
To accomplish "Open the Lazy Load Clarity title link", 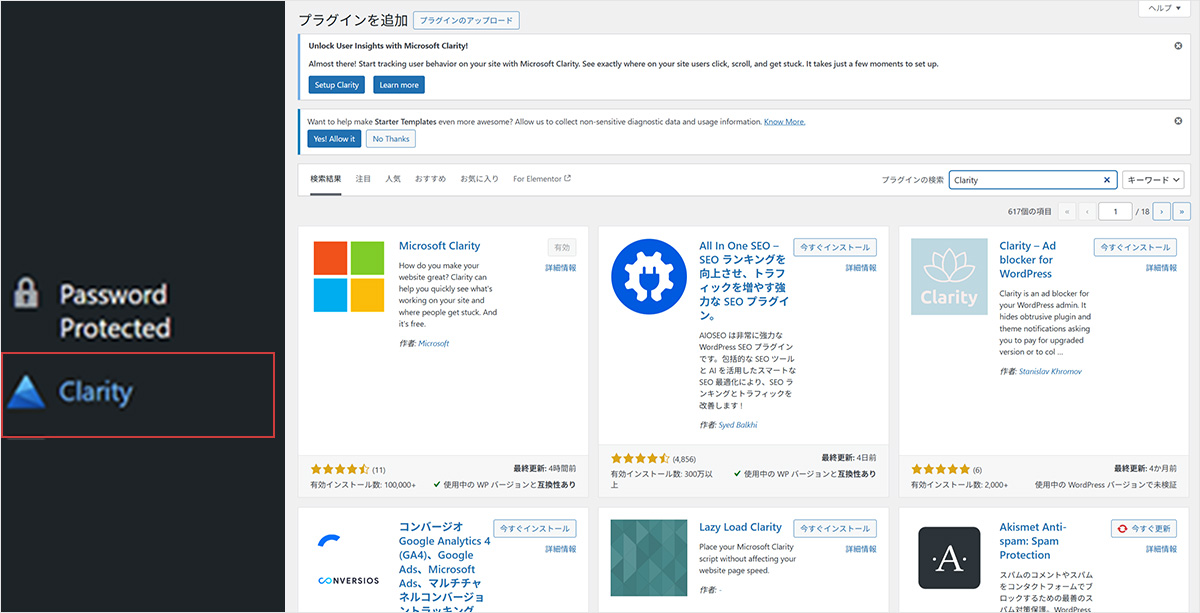I will pos(741,527).
